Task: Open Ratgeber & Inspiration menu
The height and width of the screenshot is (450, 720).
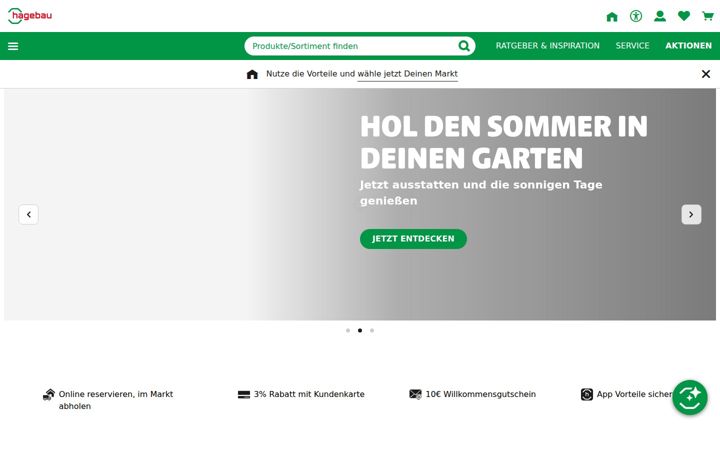Action: [547, 46]
